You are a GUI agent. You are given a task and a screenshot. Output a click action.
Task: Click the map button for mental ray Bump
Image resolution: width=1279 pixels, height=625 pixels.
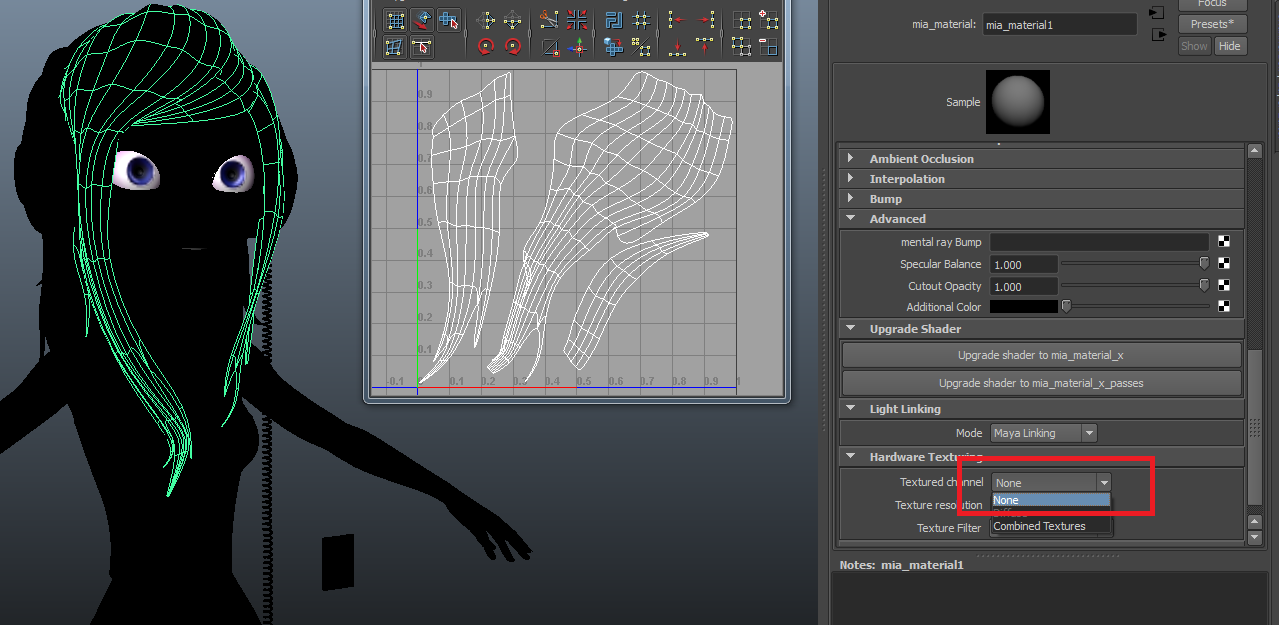pos(1224,242)
